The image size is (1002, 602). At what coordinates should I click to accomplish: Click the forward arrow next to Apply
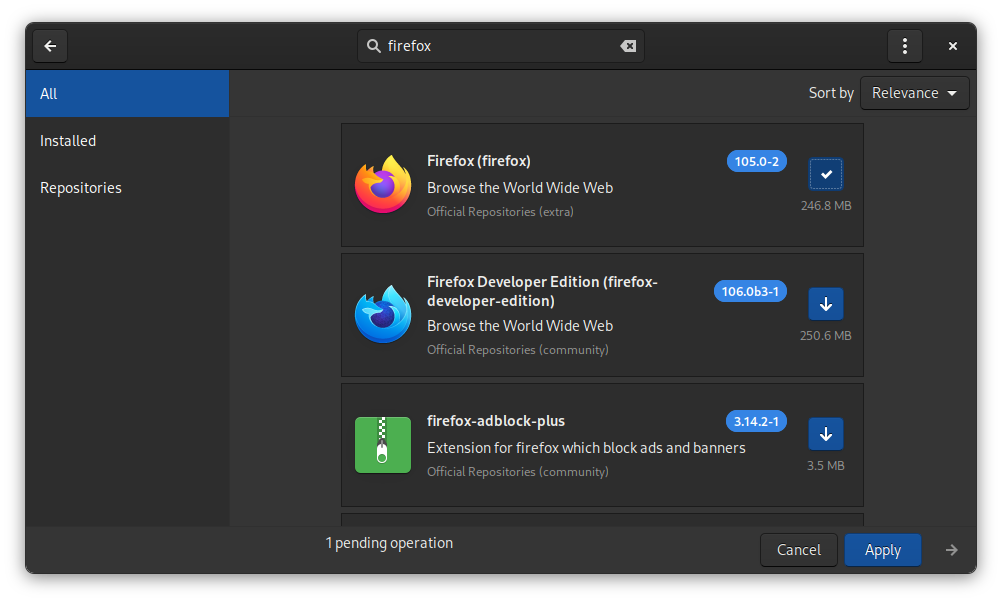point(951,549)
